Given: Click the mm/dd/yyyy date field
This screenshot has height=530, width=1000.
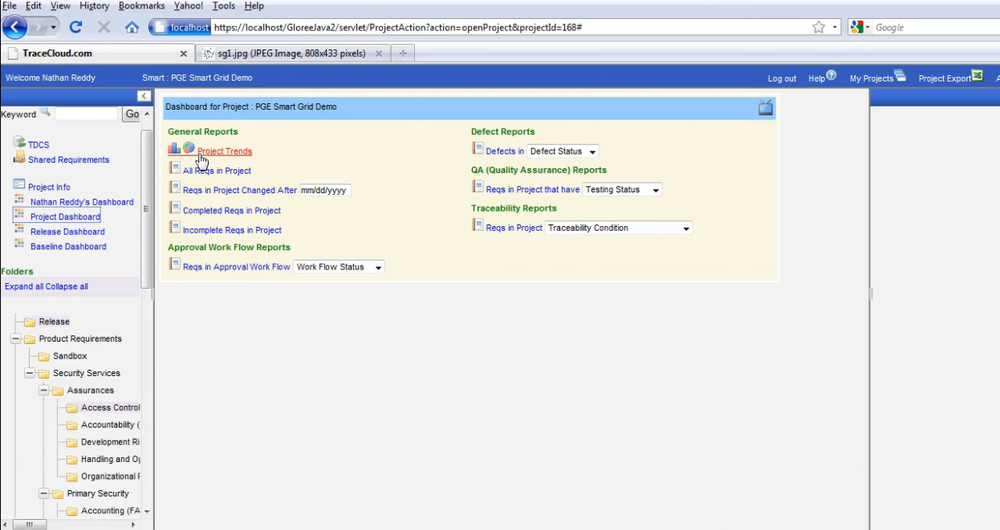Looking at the screenshot, I should coord(325,190).
